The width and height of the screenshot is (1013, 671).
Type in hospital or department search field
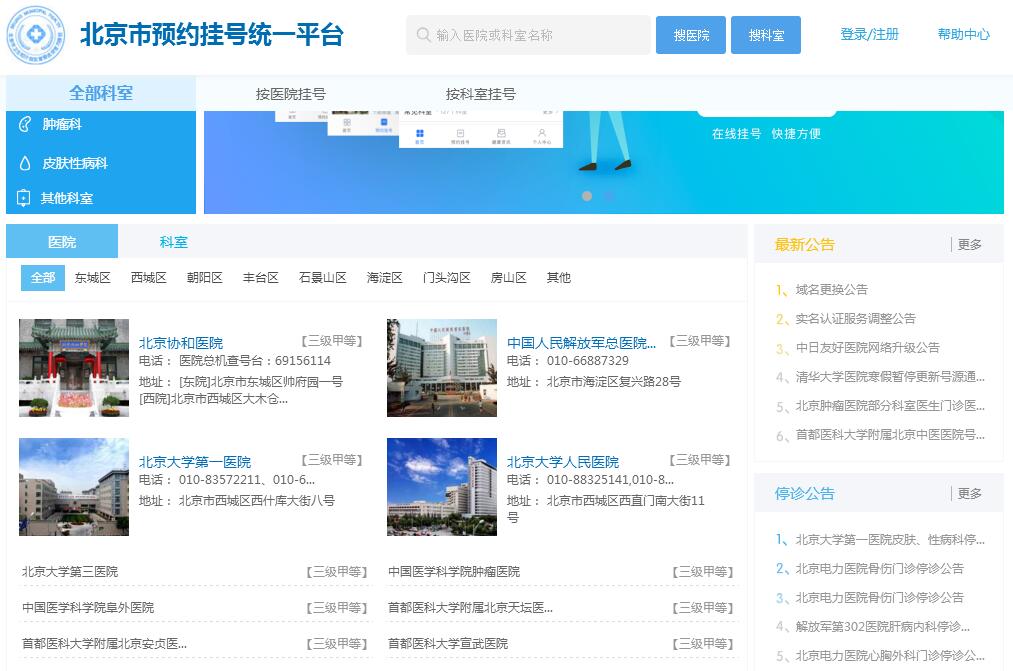click(x=538, y=35)
